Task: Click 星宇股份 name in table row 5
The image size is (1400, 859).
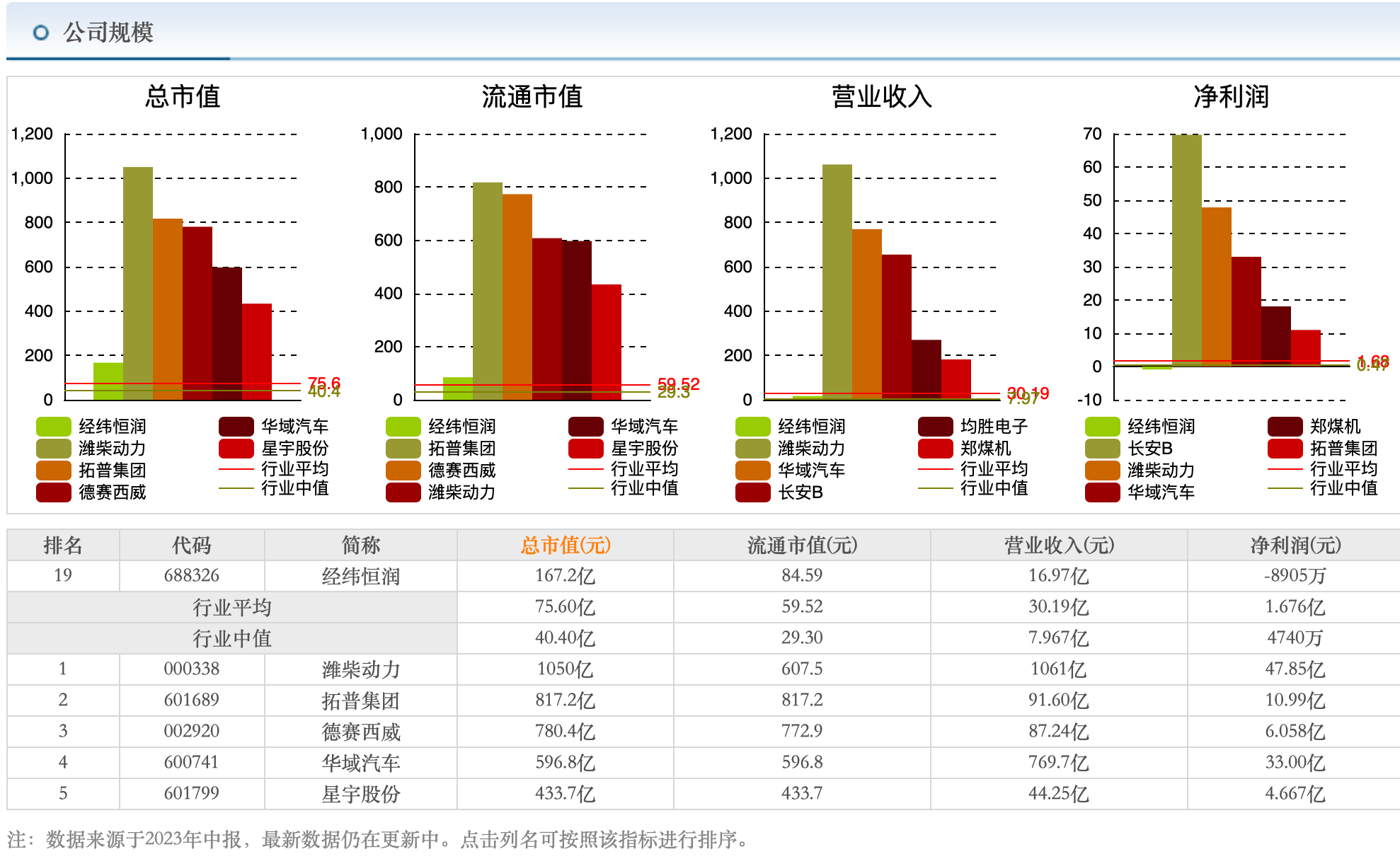Action: pos(361,794)
